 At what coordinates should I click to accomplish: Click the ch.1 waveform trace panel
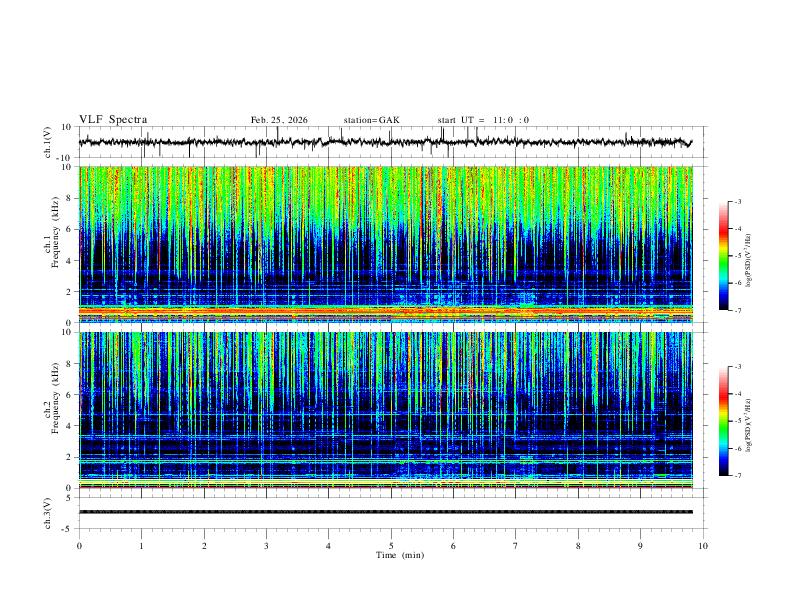click(x=392, y=142)
